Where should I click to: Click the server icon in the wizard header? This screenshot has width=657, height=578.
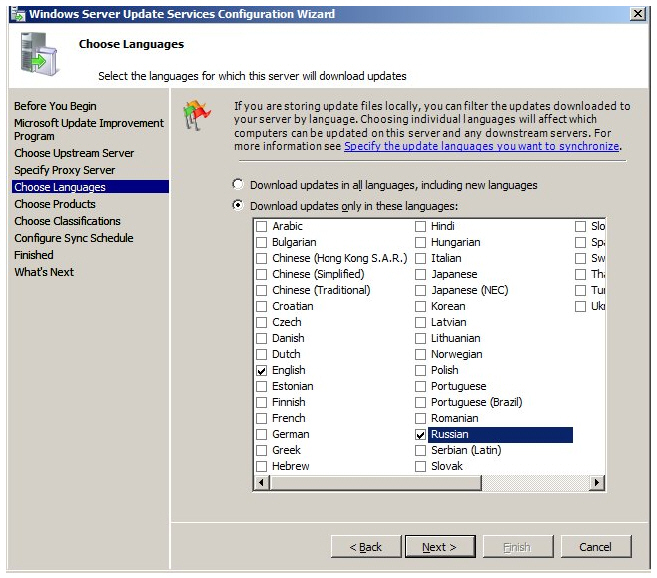[x=39, y=54]
